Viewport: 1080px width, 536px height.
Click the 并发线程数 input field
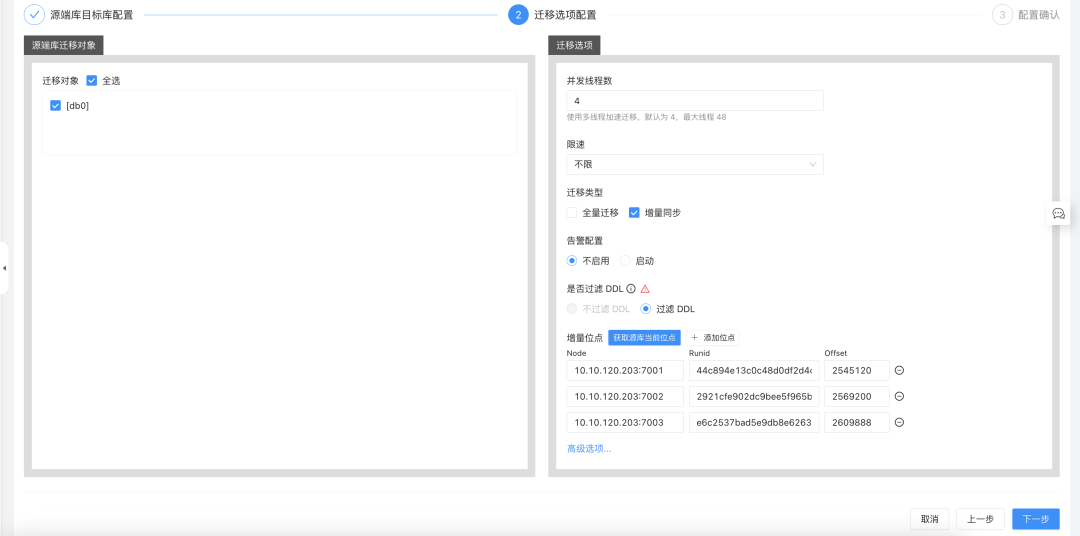pyautogui.click(x=695, y=101)
